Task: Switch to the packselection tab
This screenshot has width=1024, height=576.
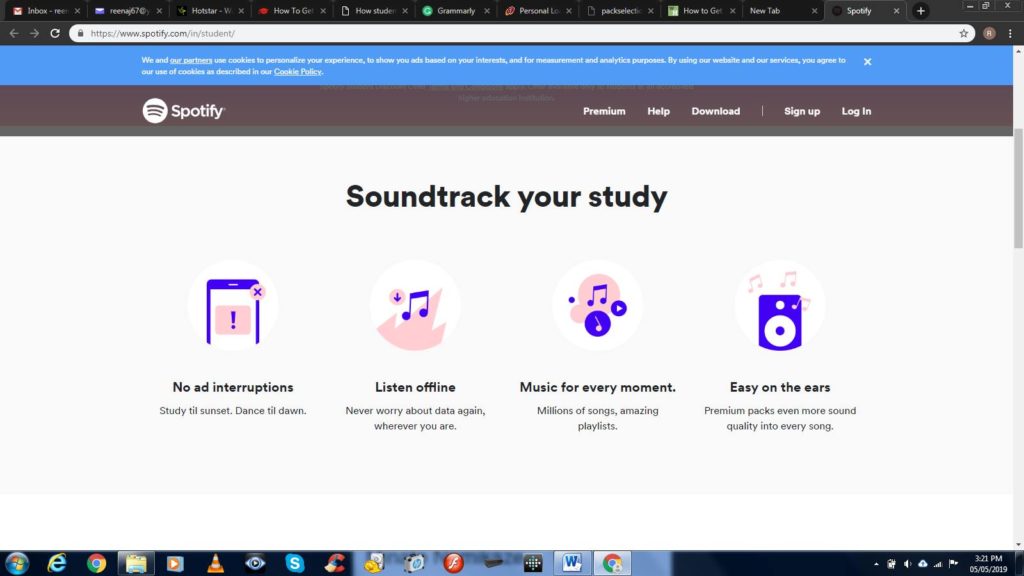Action: [x=619, y=11]
